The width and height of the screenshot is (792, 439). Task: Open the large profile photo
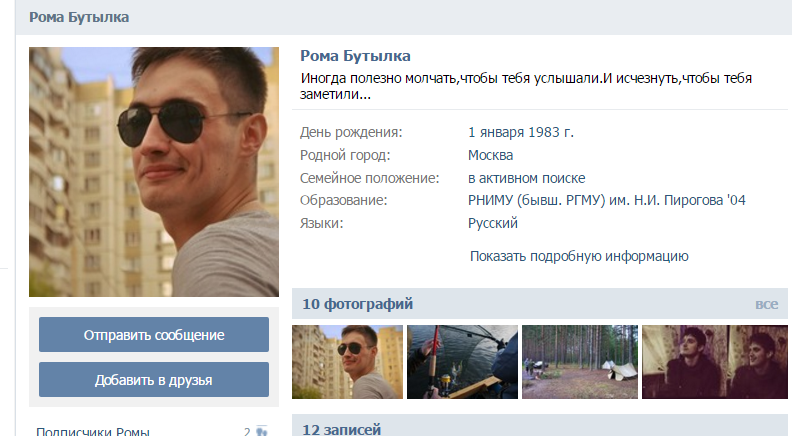click(x=154, y=171)
